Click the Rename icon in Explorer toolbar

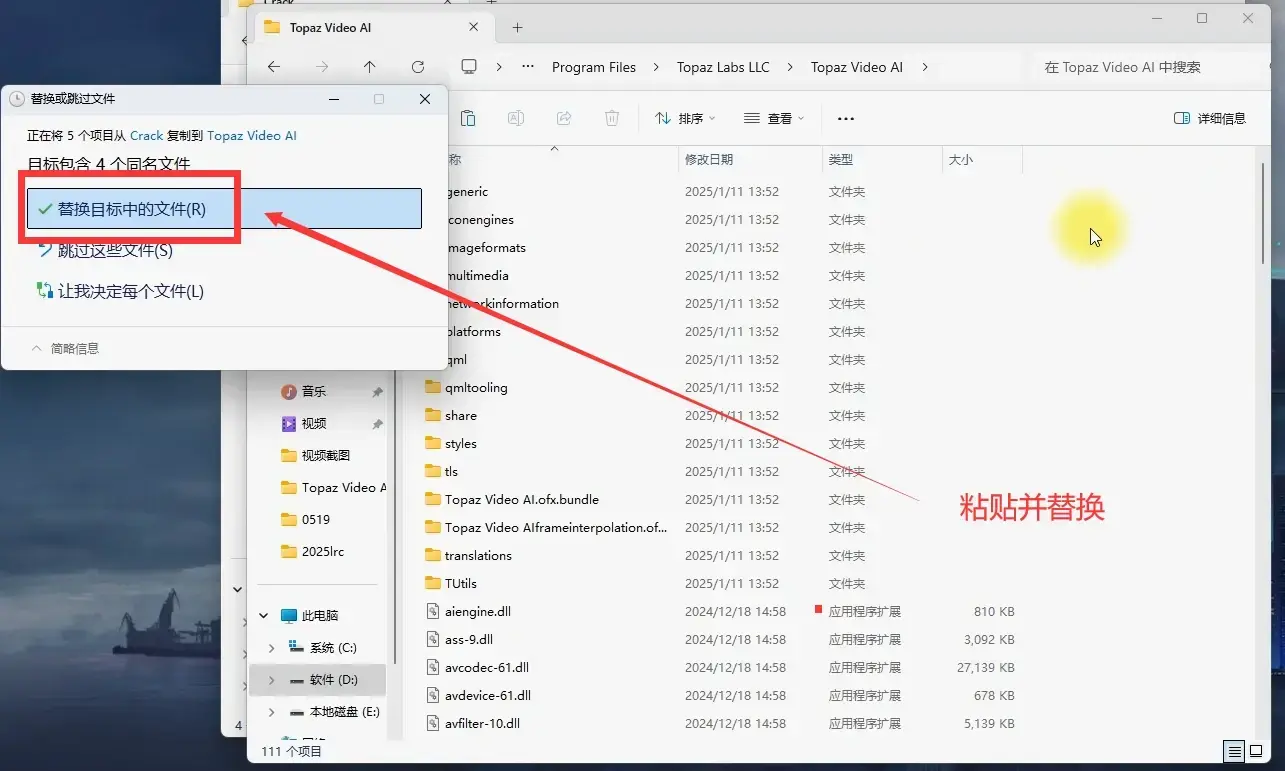point(516,118)
